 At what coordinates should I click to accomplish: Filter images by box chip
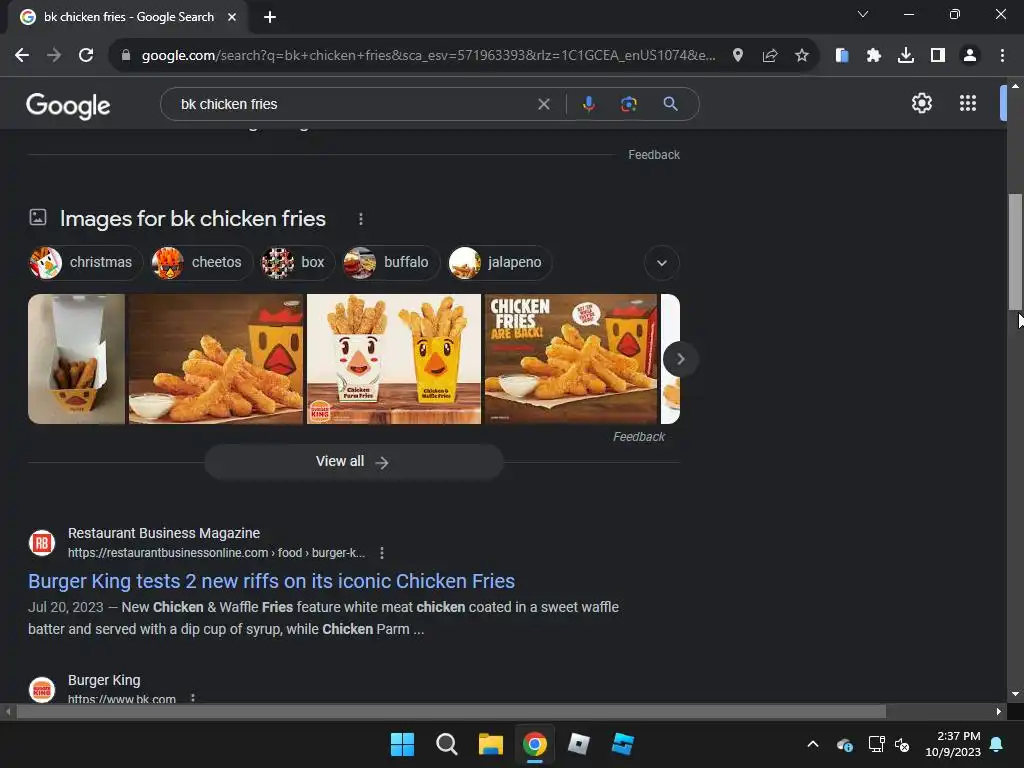coord(297,263)
